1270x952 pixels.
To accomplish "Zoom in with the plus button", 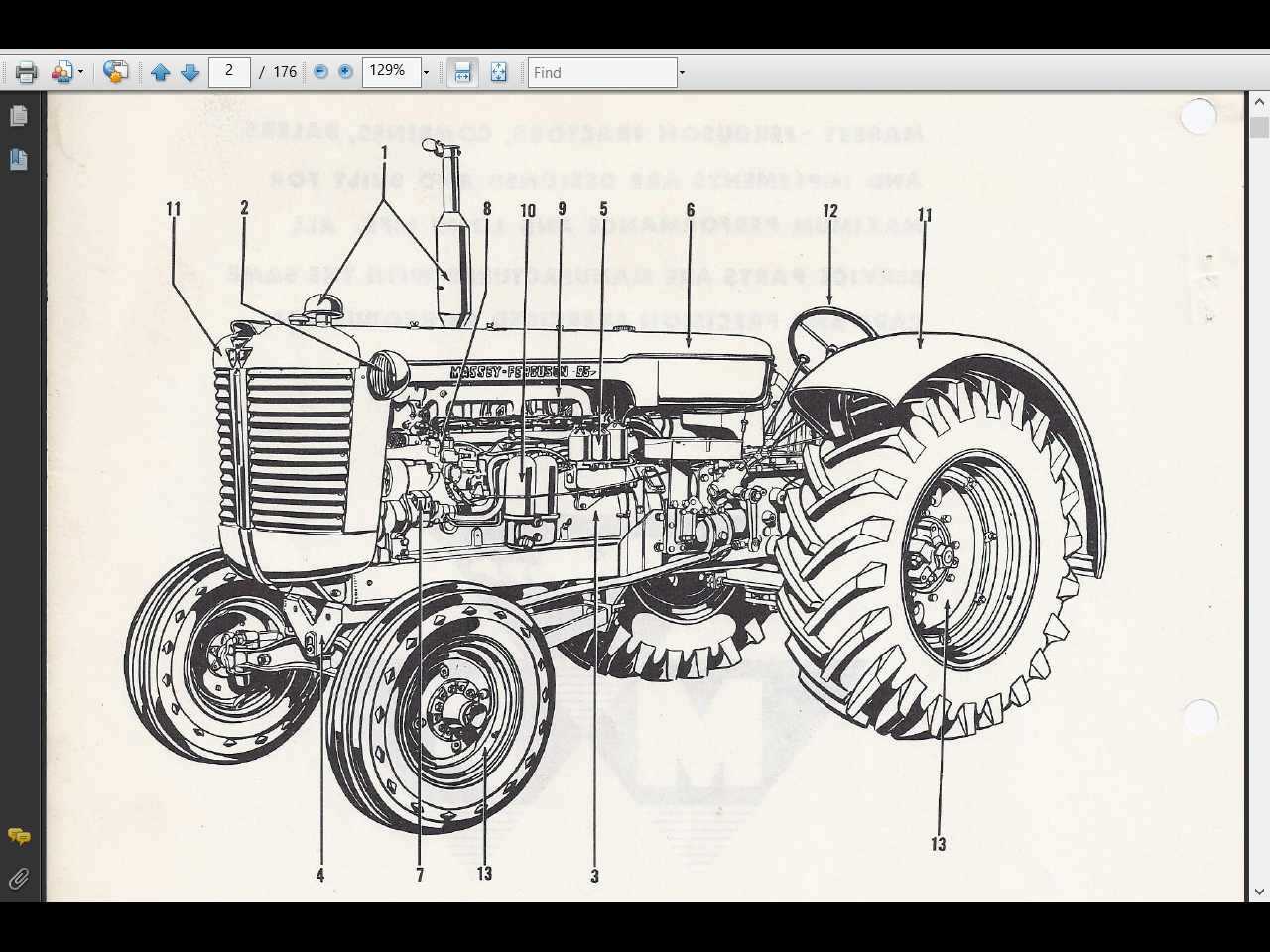I will click(345, 72).
